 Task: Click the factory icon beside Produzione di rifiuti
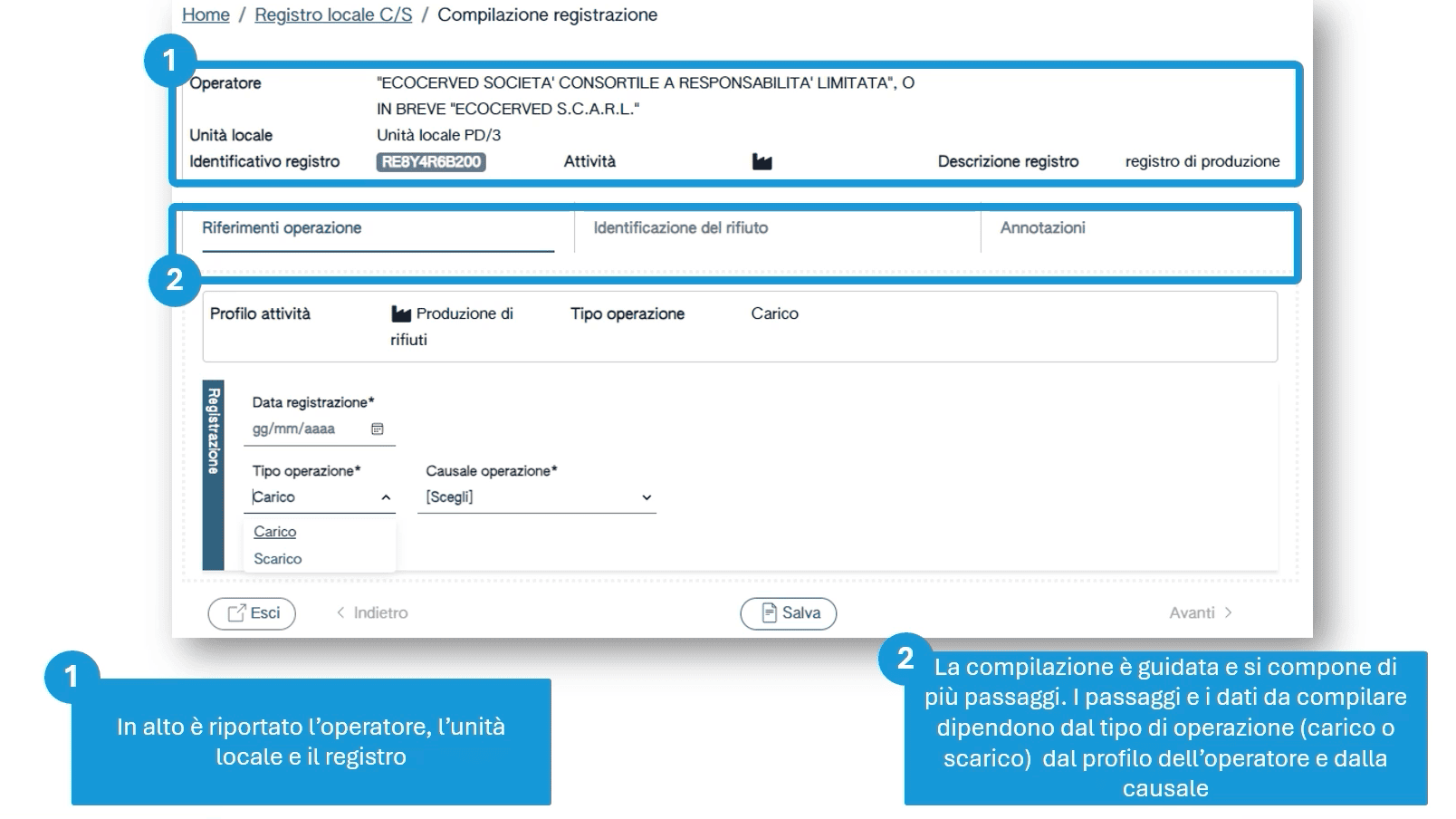[x=401, y=314]
